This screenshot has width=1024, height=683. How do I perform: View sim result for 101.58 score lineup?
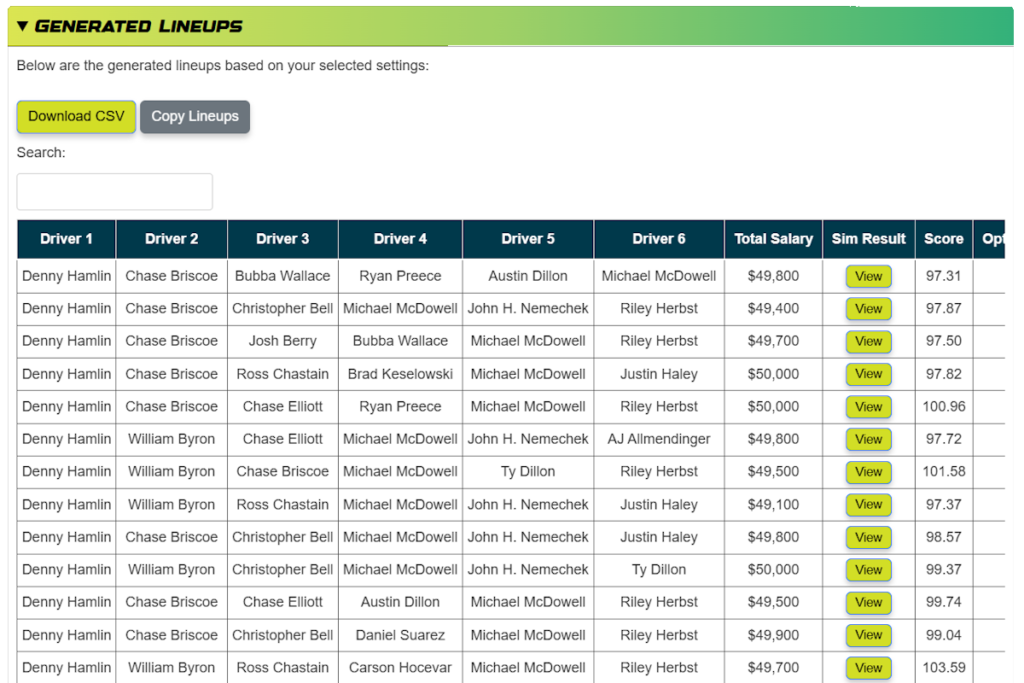(x=868, y=472)
